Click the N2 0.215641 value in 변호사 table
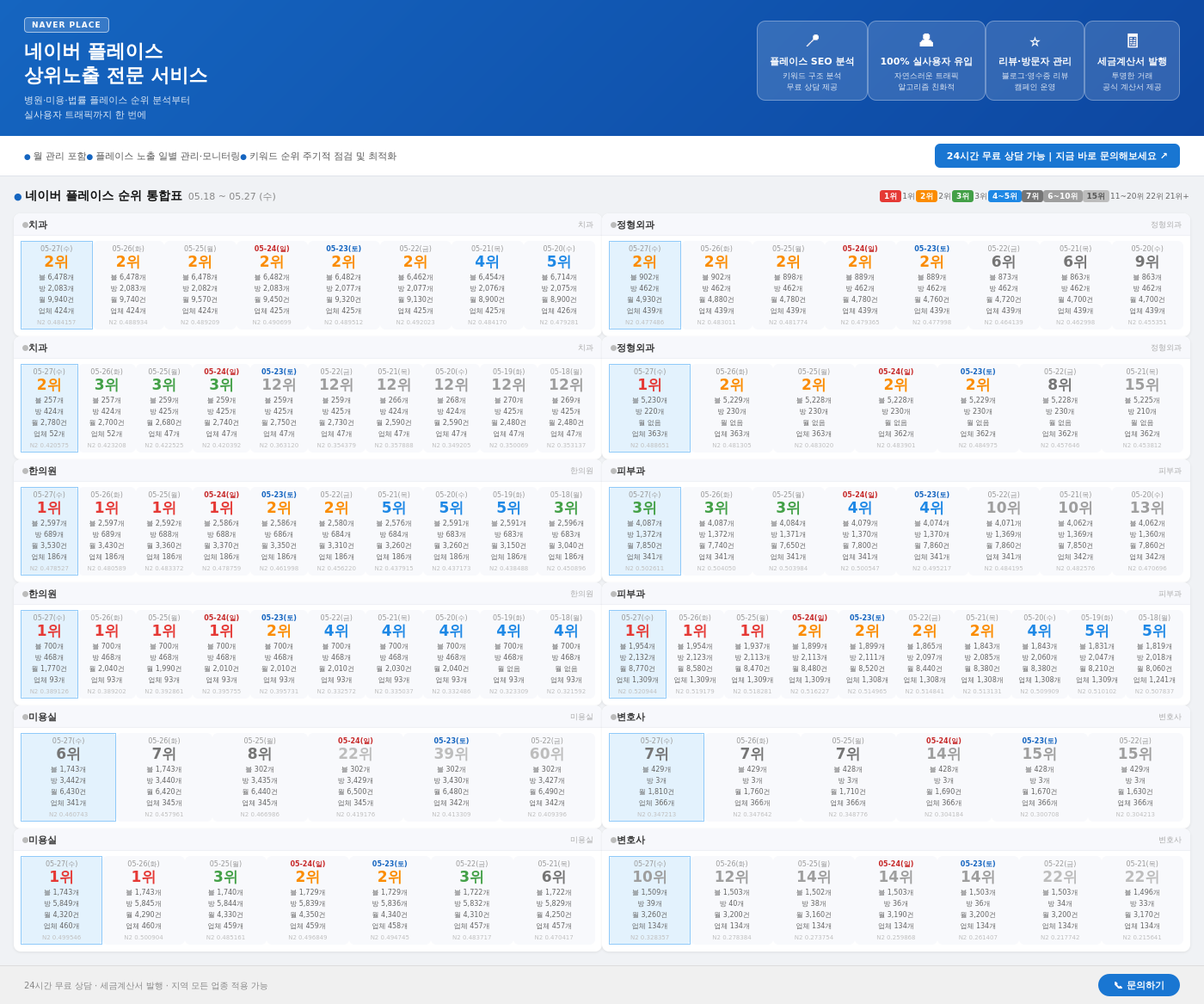This screenshot has height=1004, width=1204. (x=1142, y=938)
